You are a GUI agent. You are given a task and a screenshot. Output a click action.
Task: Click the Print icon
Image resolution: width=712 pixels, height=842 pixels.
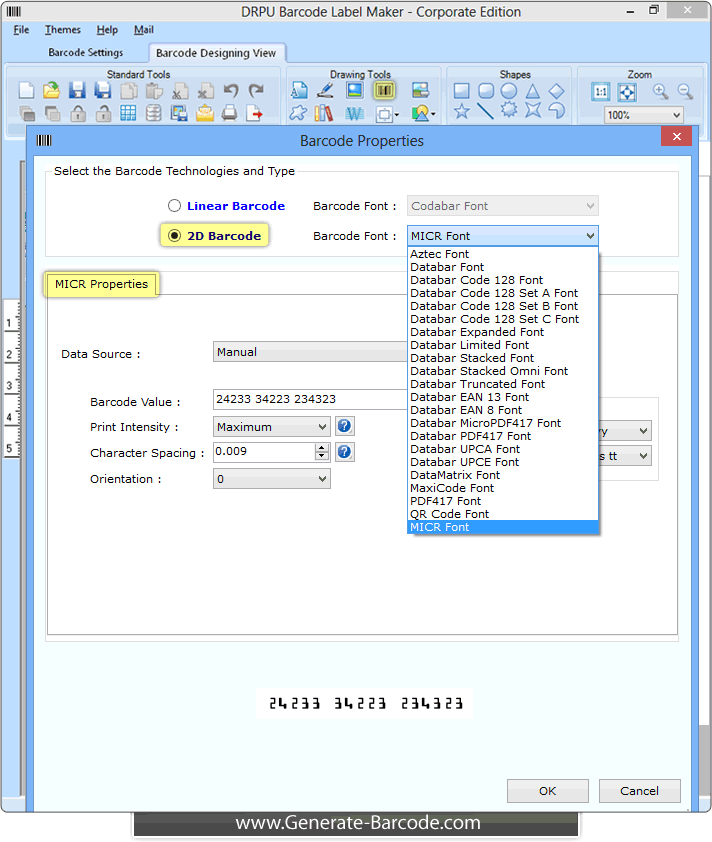pos(230,113)
